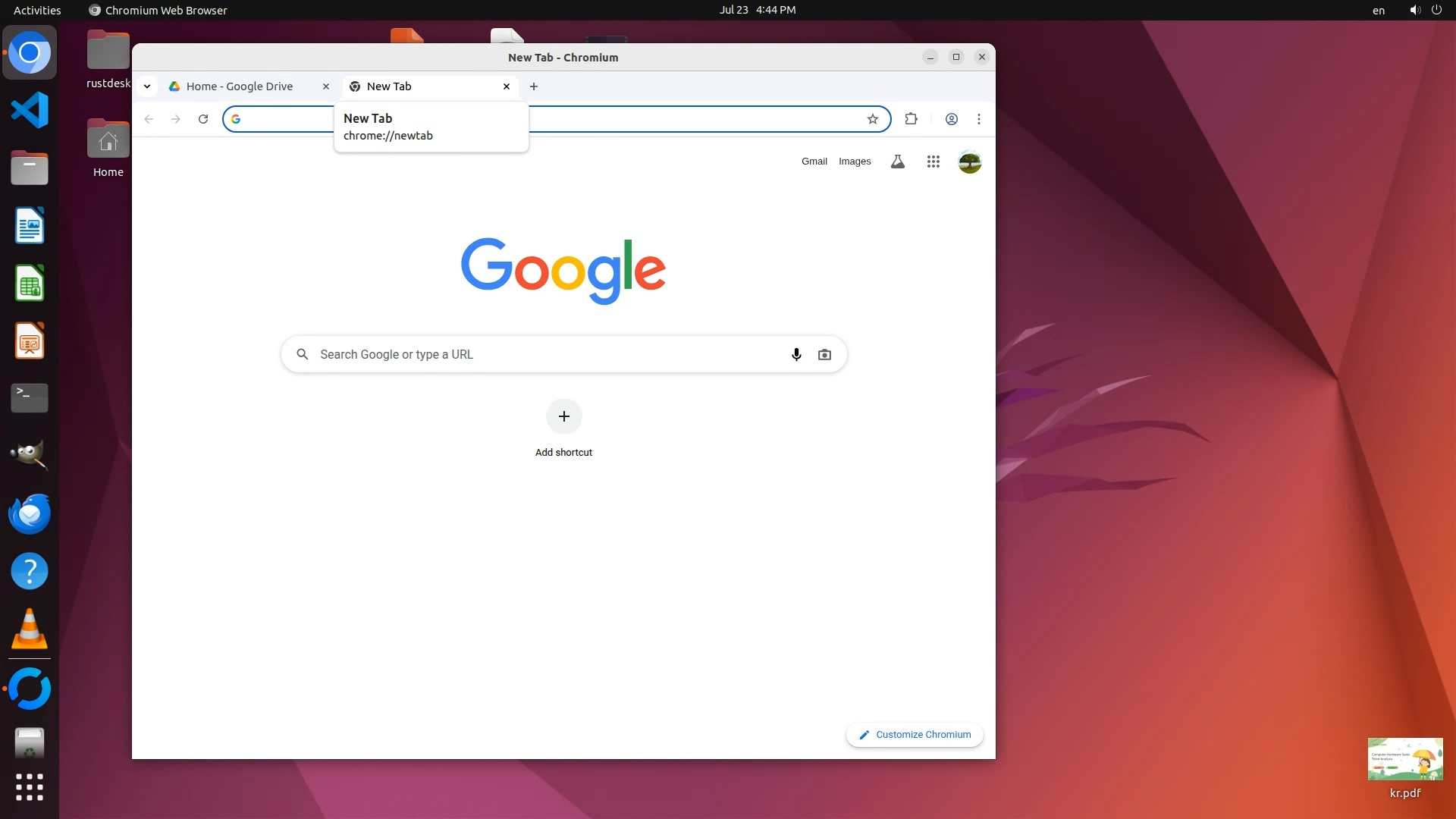Click Customize Chromium button
Screen dimensions: 1456x819
(x=915, y=734)
